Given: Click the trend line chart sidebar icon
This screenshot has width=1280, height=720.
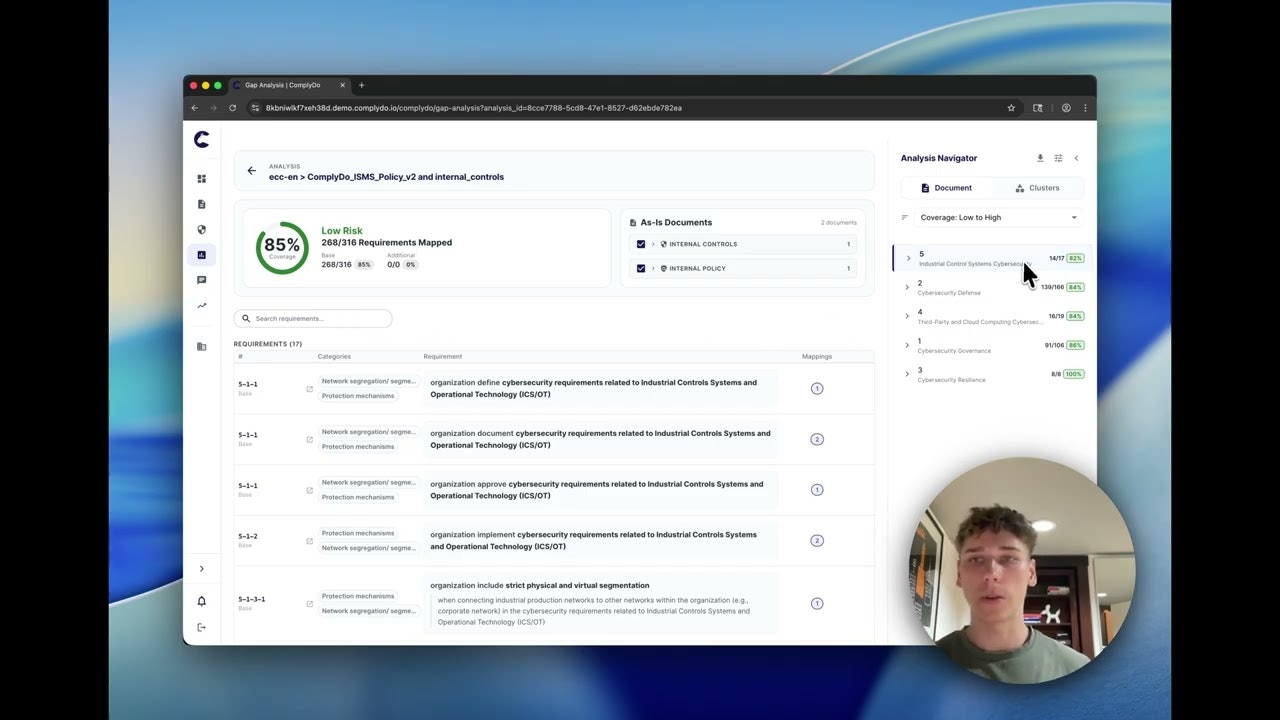Looking at the screenshot, I should pyautogui.click(x=201, y=306).
